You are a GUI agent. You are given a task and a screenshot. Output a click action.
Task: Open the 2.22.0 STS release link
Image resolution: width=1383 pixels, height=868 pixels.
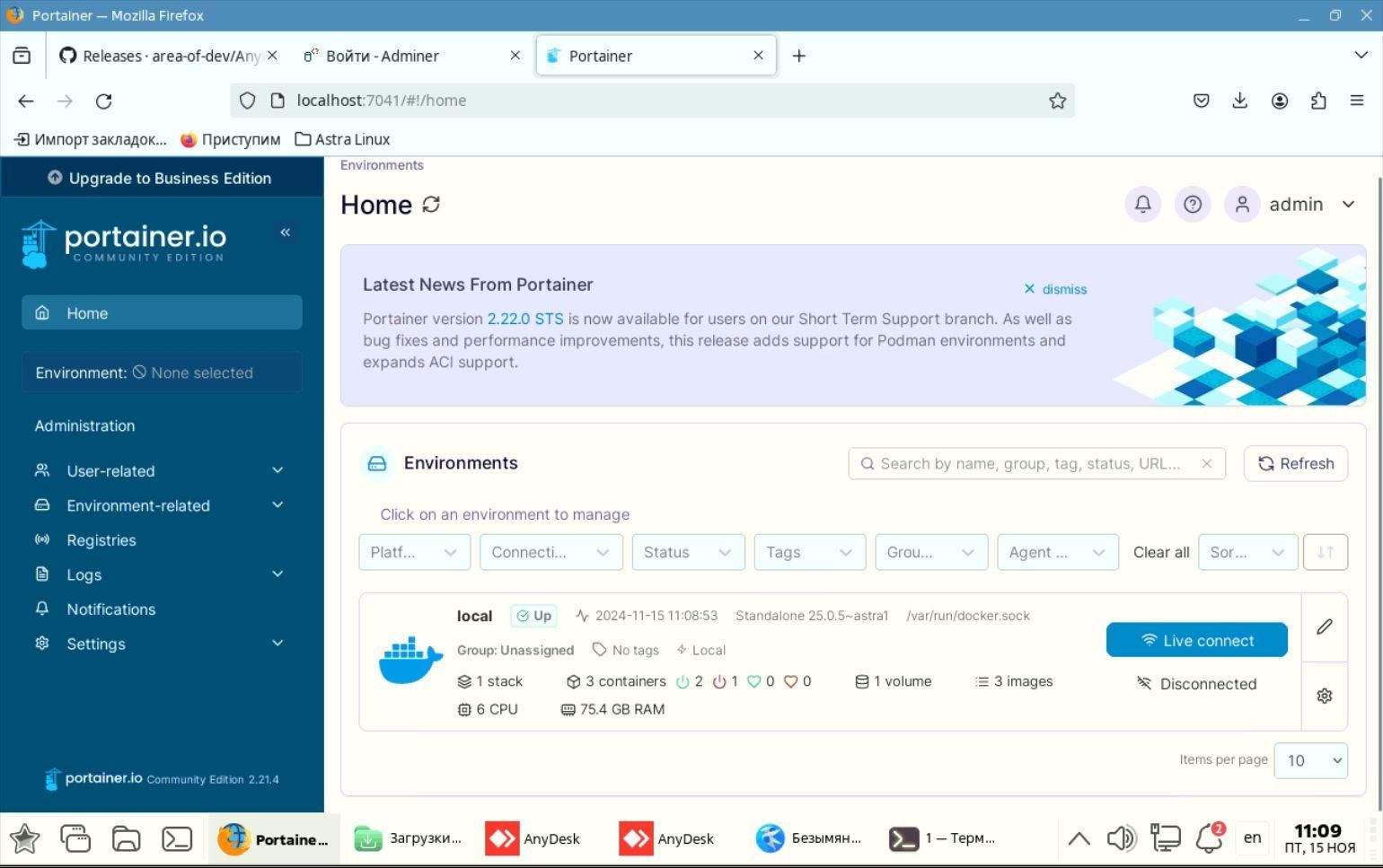[524, 319]
